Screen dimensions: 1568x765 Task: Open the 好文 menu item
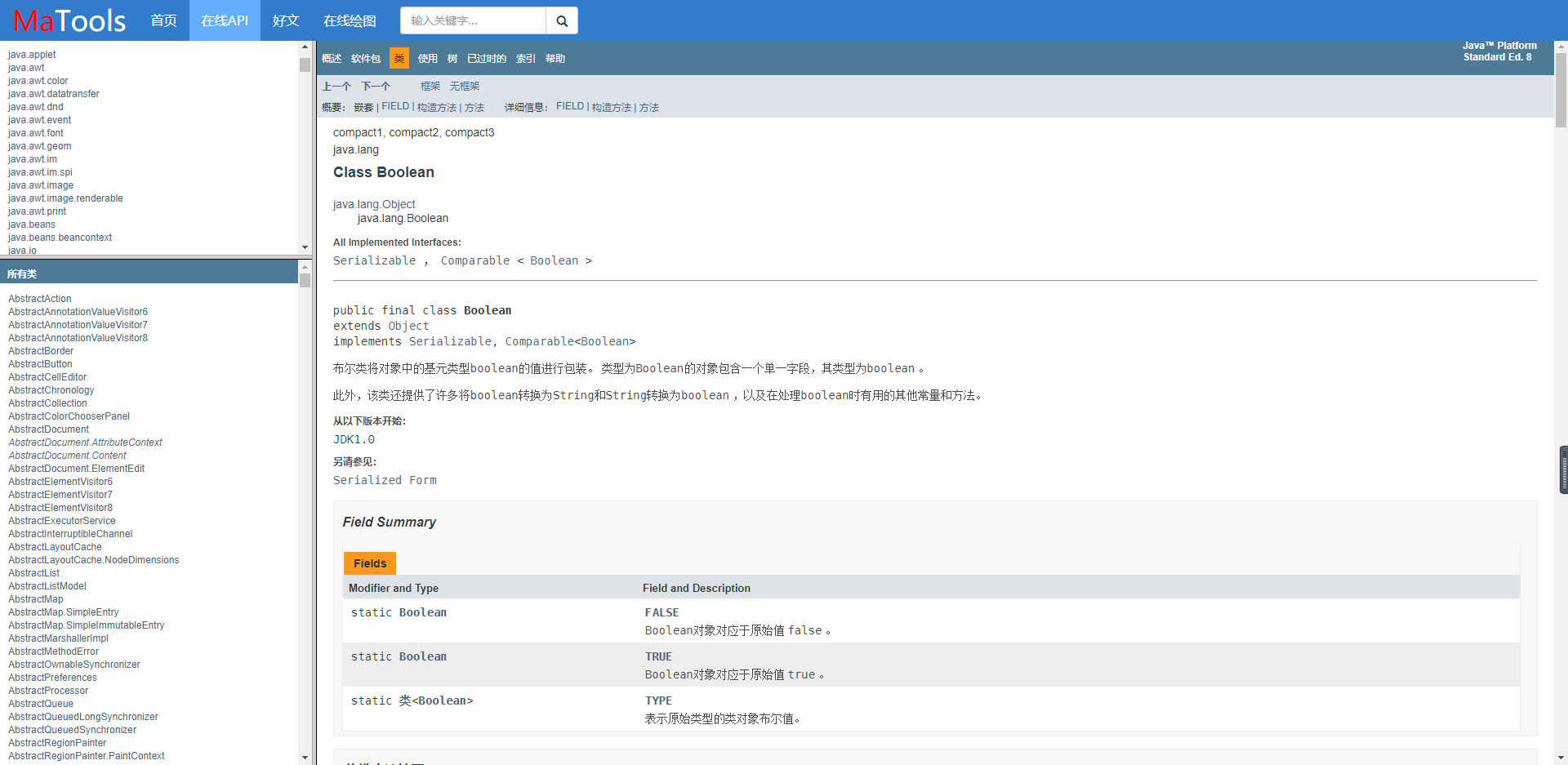tap(286, 20)
